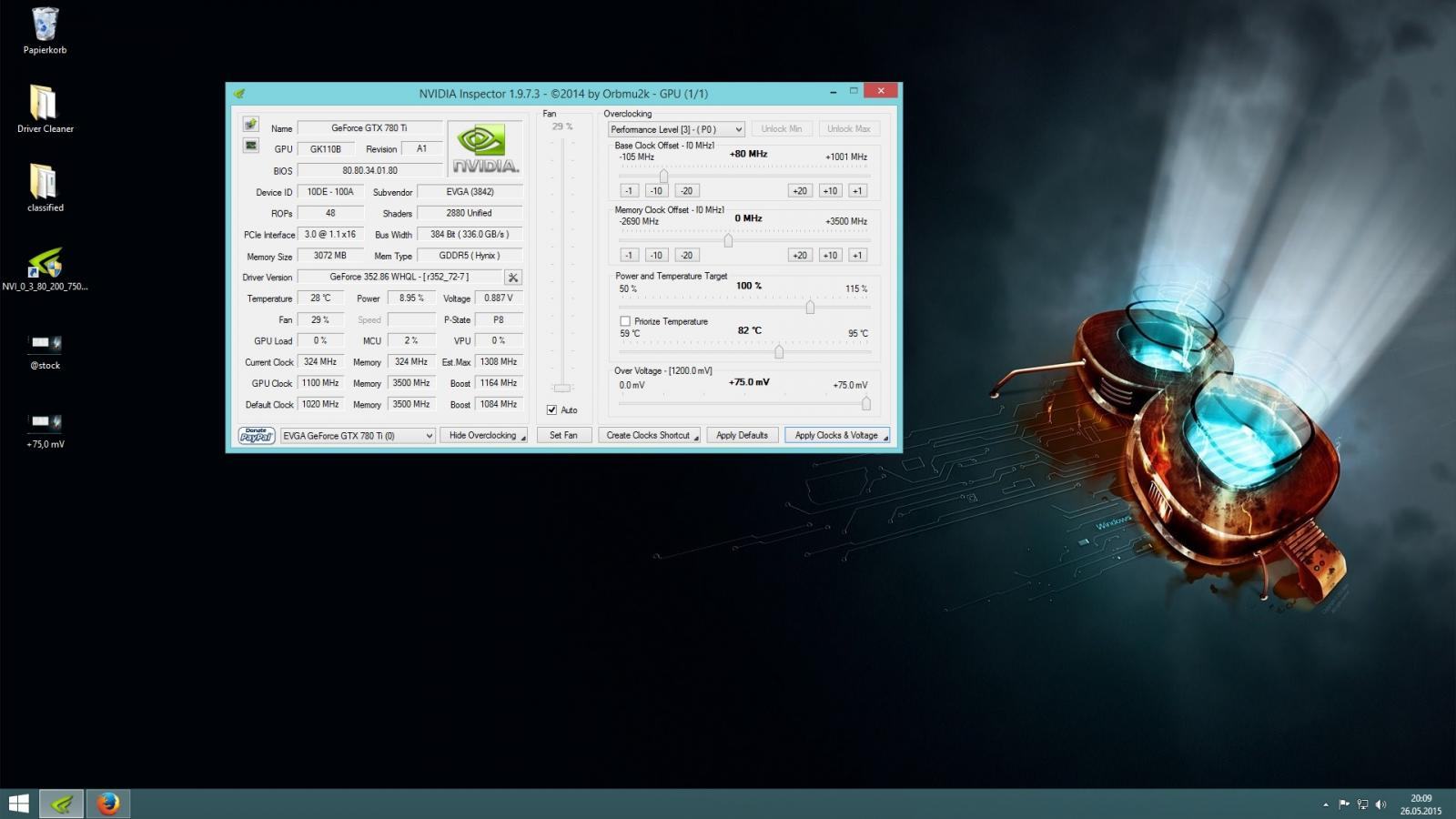Click the Set Fan button
Image resolution: width=1456 pixels, height=819 pixels.
pos(563,436)
